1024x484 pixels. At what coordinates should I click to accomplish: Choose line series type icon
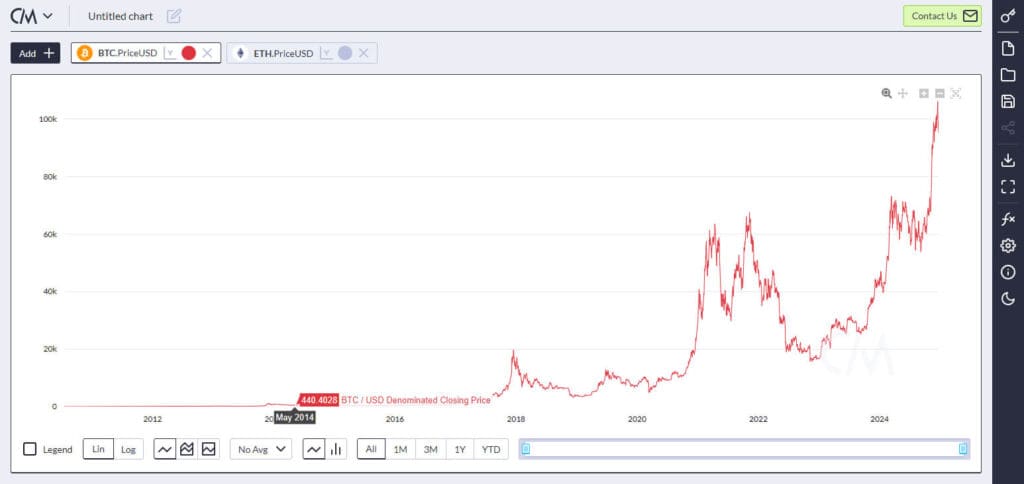(314, 449)
